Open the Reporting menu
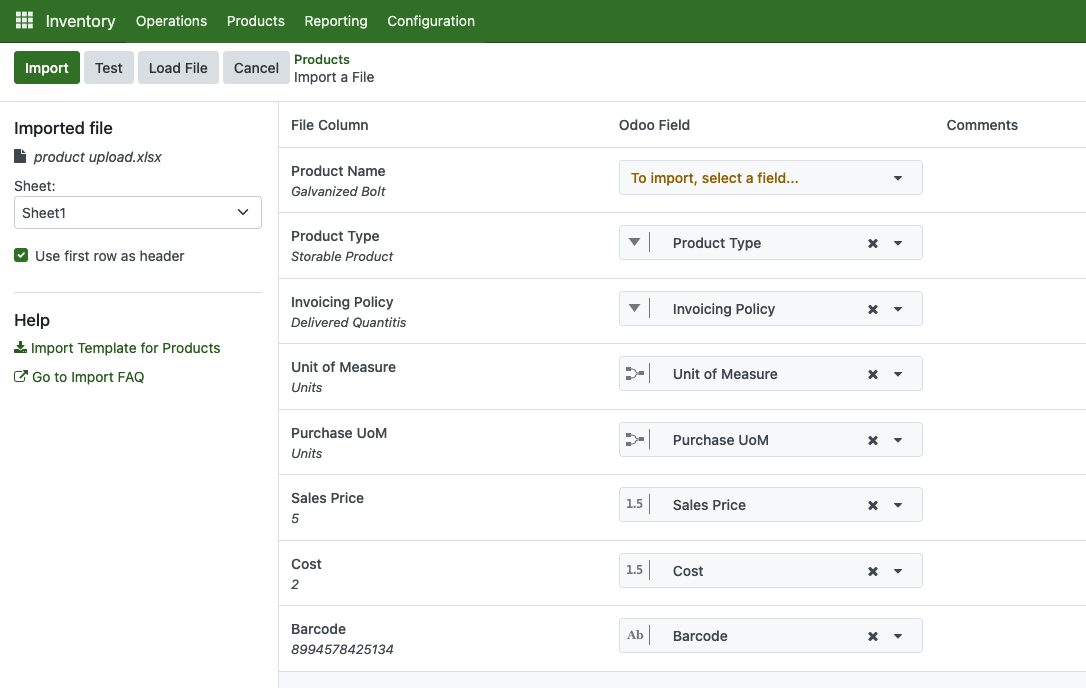 pyautogui.click(x=336, y=21)
